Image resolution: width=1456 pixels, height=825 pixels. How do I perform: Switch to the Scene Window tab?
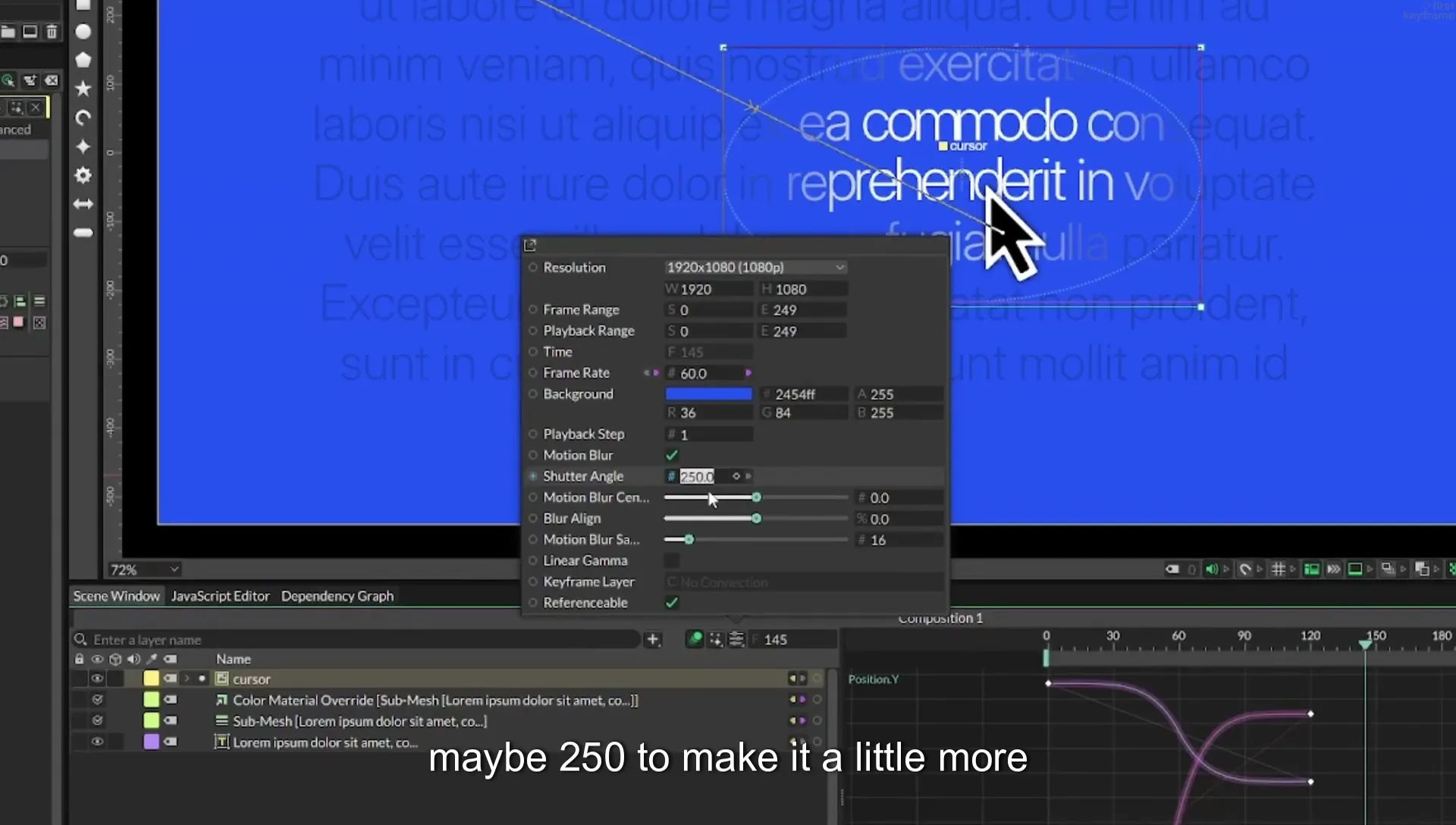click(116, 596)
